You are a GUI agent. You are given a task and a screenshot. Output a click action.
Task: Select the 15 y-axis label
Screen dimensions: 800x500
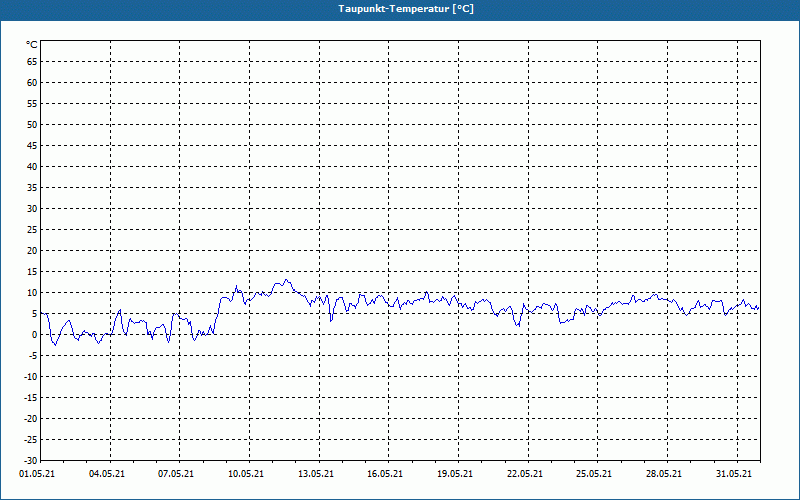tap(32, 272)
